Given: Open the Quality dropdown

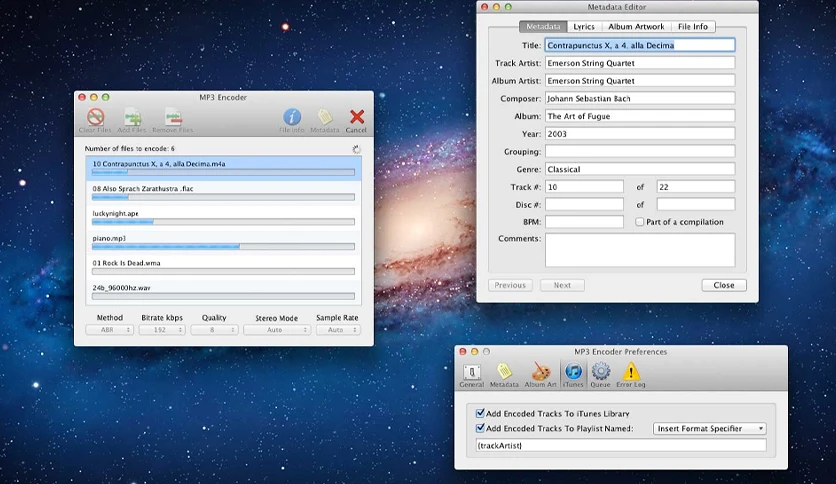Looking at the screenshot, I should [x=214, y=330].
